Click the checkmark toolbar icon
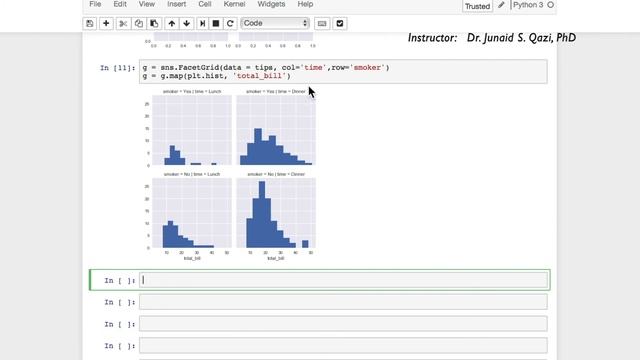 (x=340, y=24)
